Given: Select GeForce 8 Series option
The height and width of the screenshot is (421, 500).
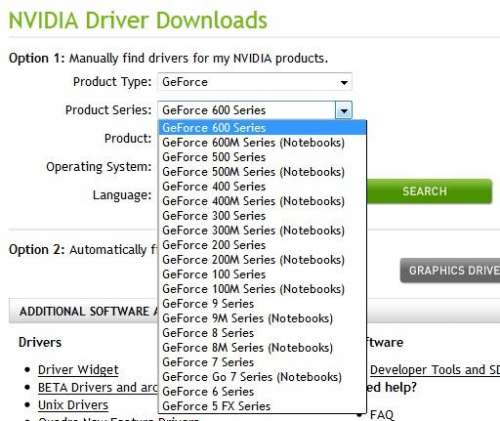Looking at the screenshot, I should coord(262,333).
